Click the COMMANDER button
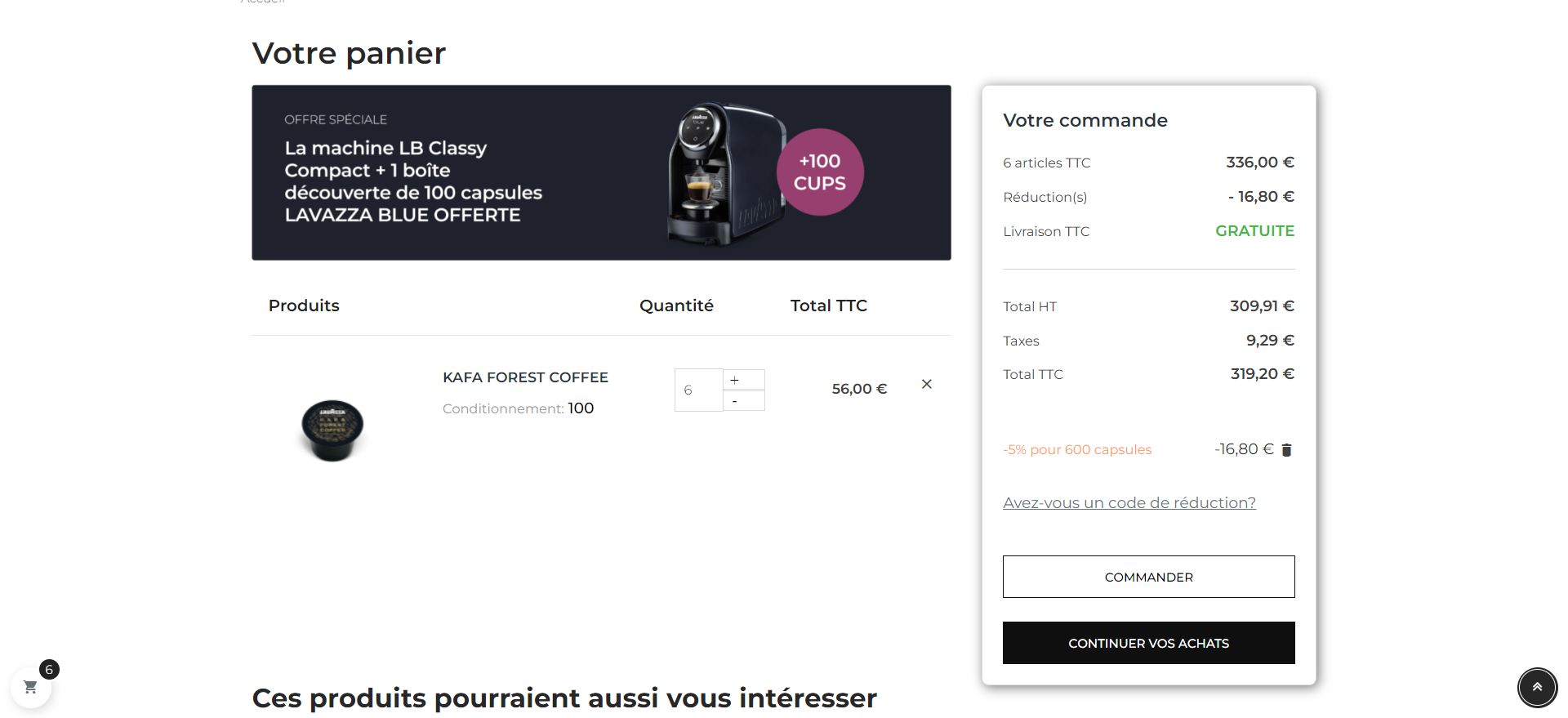The width and height of the screenshot is (1568, 718). coord(1148,577)
